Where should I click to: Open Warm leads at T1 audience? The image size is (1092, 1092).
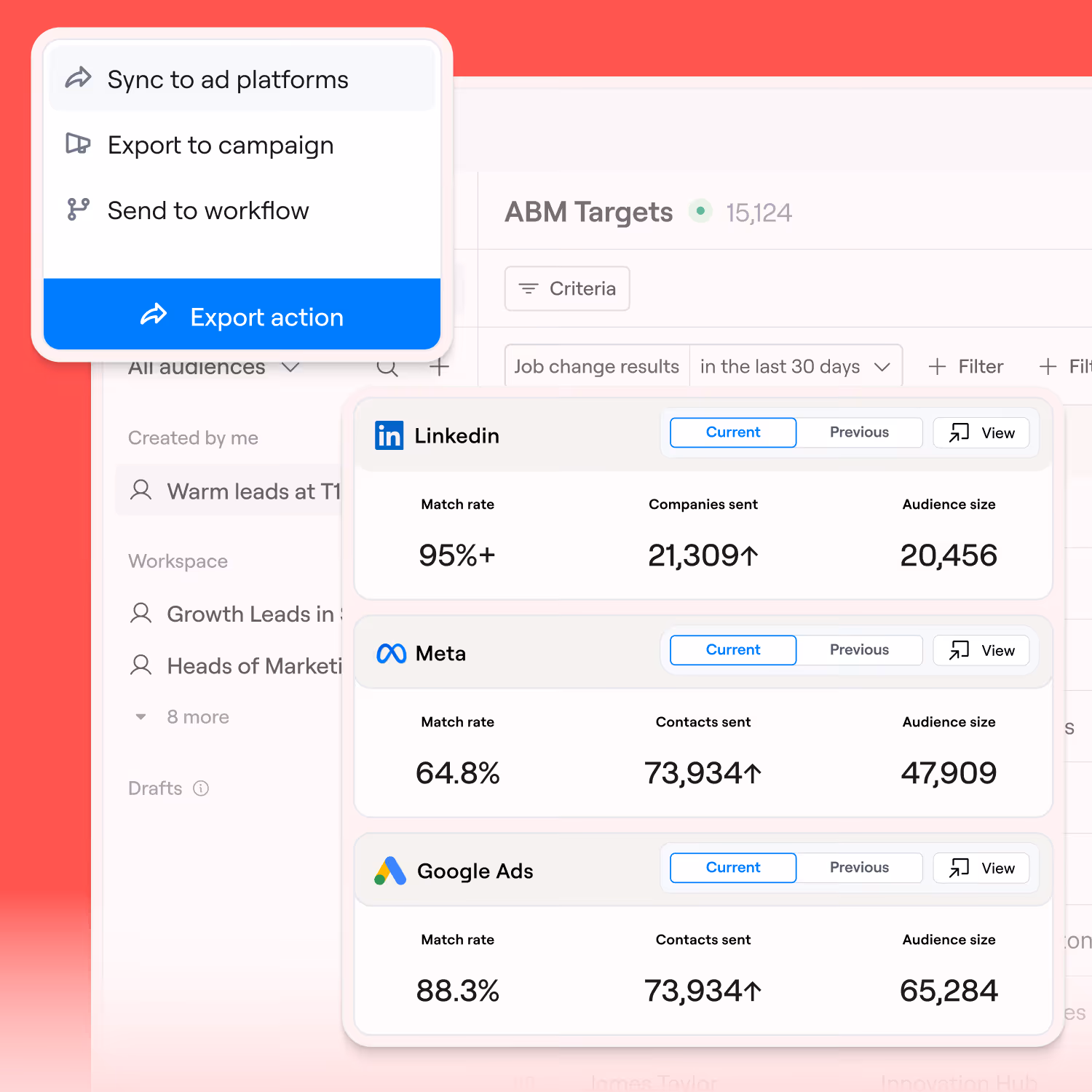[x=229, y=490]
